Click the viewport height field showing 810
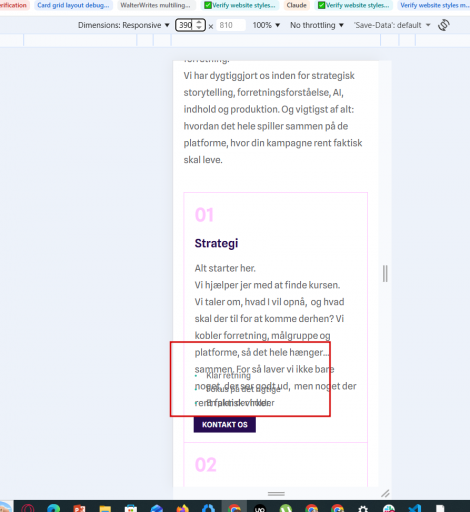The height and width of the screenshot is (512, 470). [x=231, y=25]
